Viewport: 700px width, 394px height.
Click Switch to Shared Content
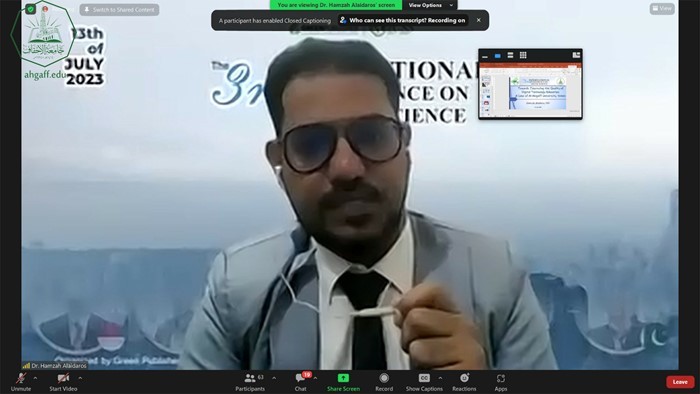point(119,9)
